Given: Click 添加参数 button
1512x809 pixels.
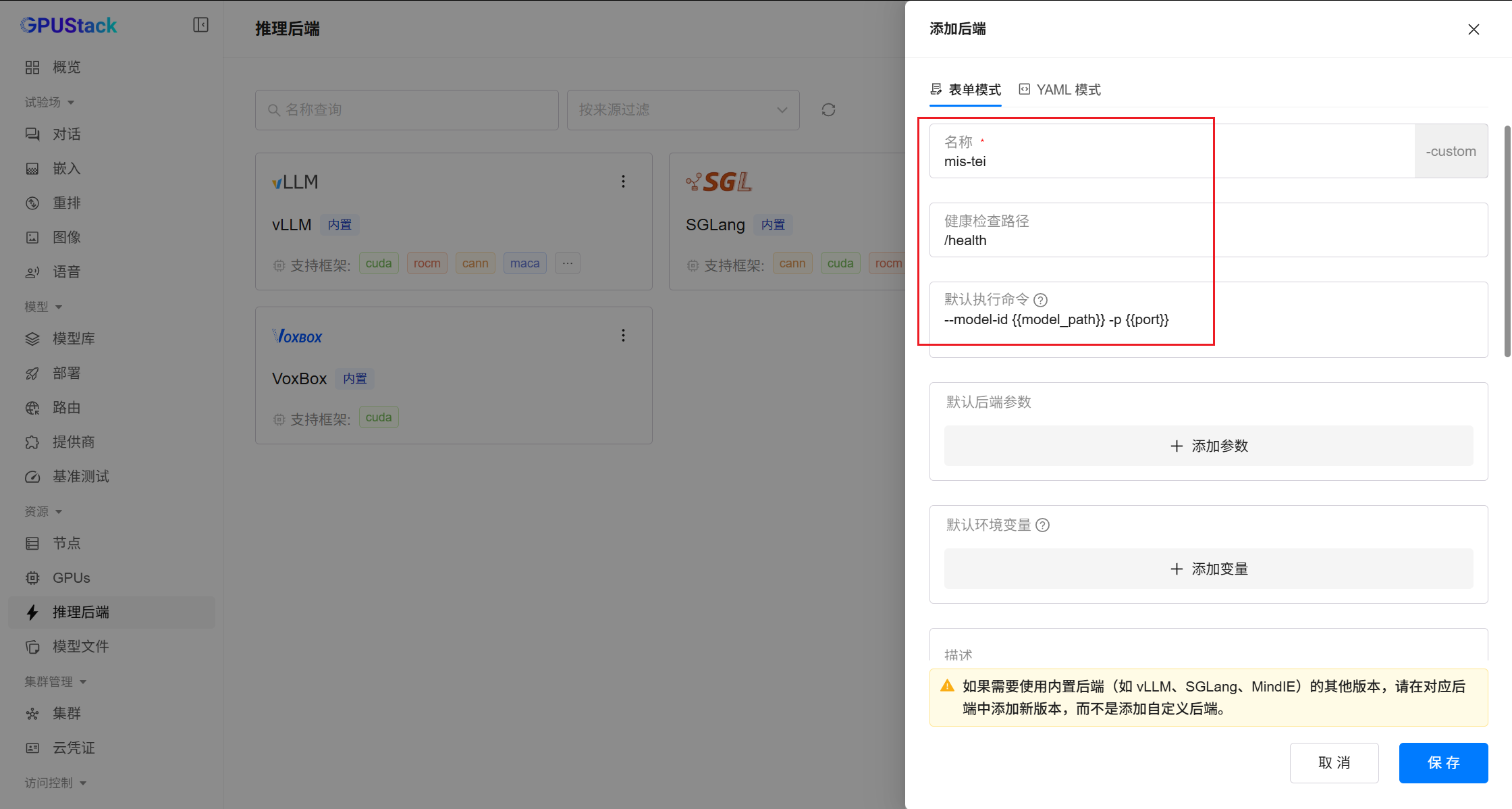Looking at the screenshot, I should click(1208, 446).
